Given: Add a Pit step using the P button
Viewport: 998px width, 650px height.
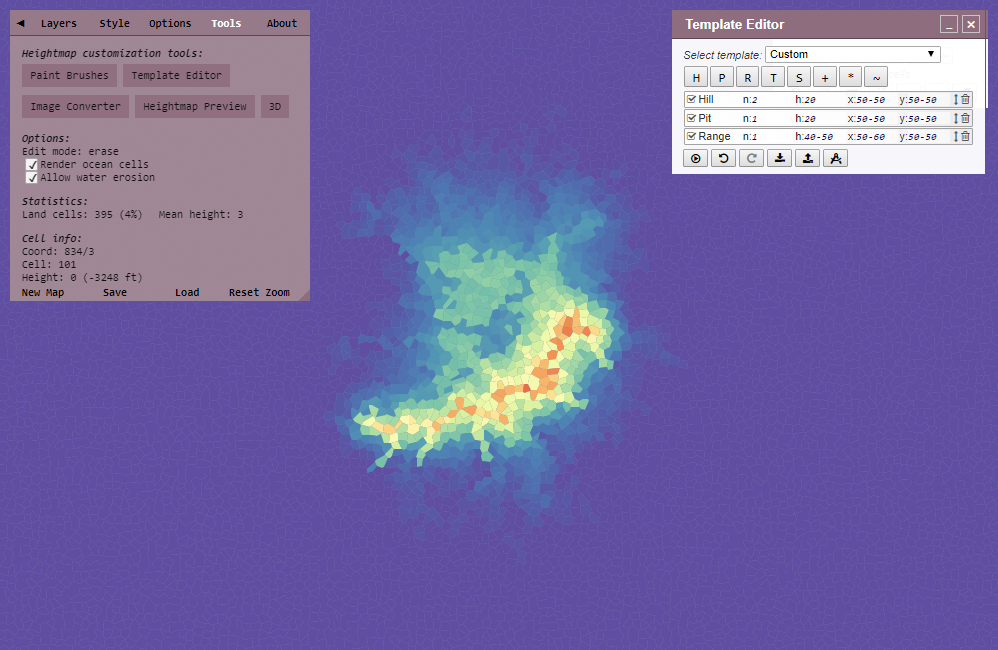Looking at the screenshot, I should [x=722, y=76].
